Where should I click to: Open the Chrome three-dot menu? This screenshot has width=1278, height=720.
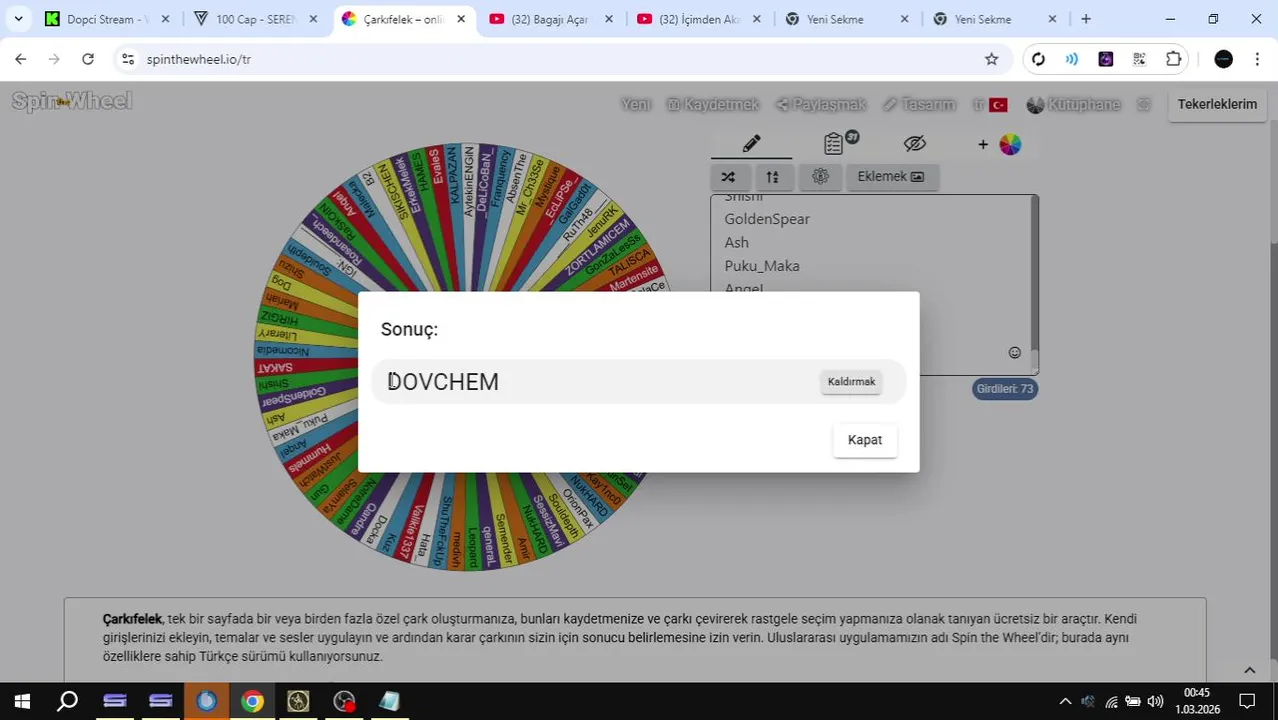(1257, 59)
